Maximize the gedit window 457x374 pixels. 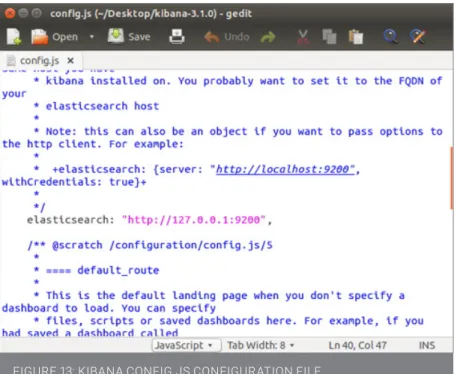pos(36,13)
